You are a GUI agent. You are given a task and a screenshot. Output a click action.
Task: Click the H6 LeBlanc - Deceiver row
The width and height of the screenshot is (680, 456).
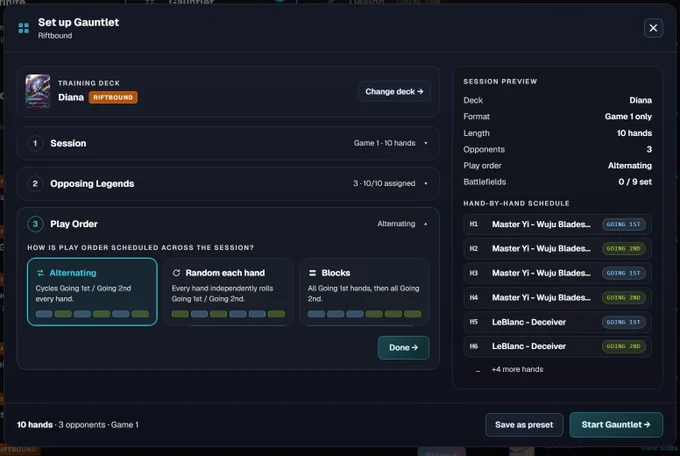tap(557, 346)
